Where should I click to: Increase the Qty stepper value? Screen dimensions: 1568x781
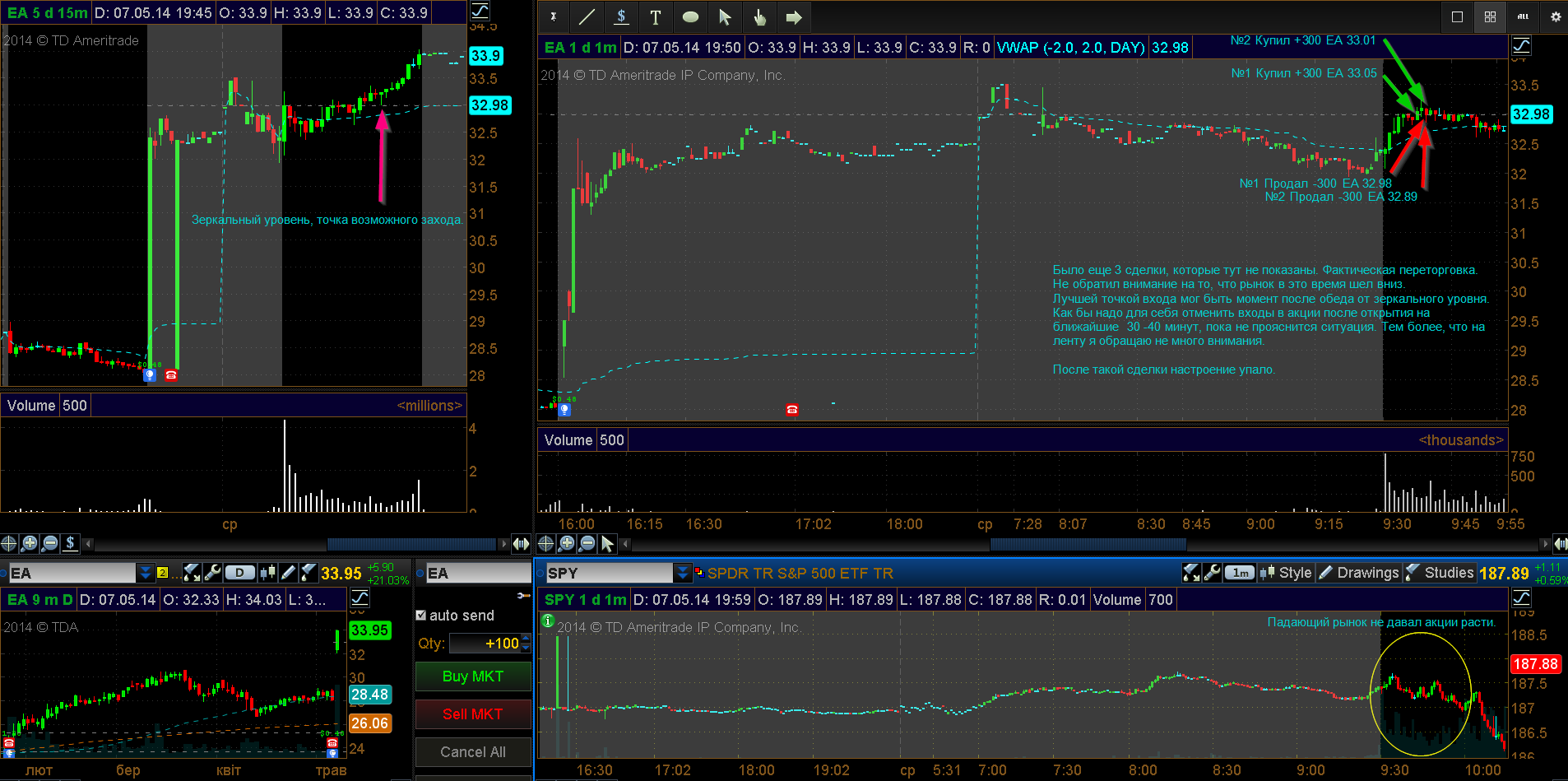[x=526, y=639]
